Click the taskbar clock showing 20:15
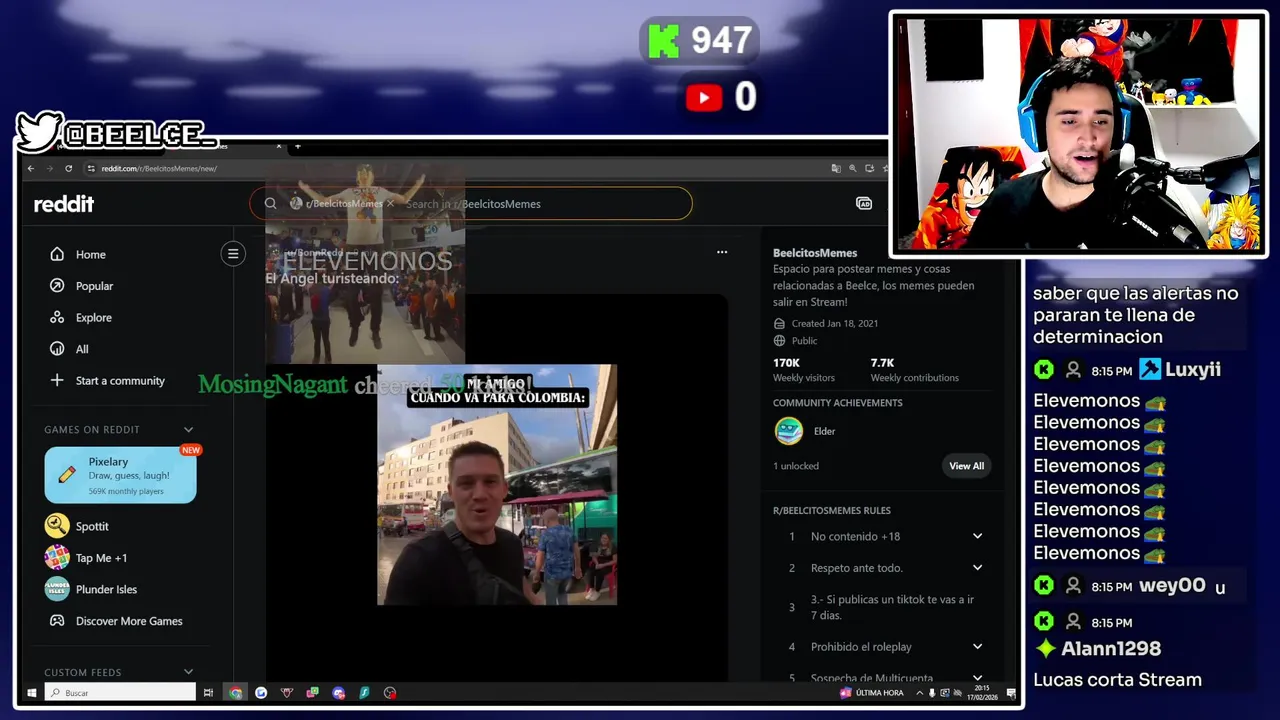This screenshot has width=1280, height=720. 981,693
